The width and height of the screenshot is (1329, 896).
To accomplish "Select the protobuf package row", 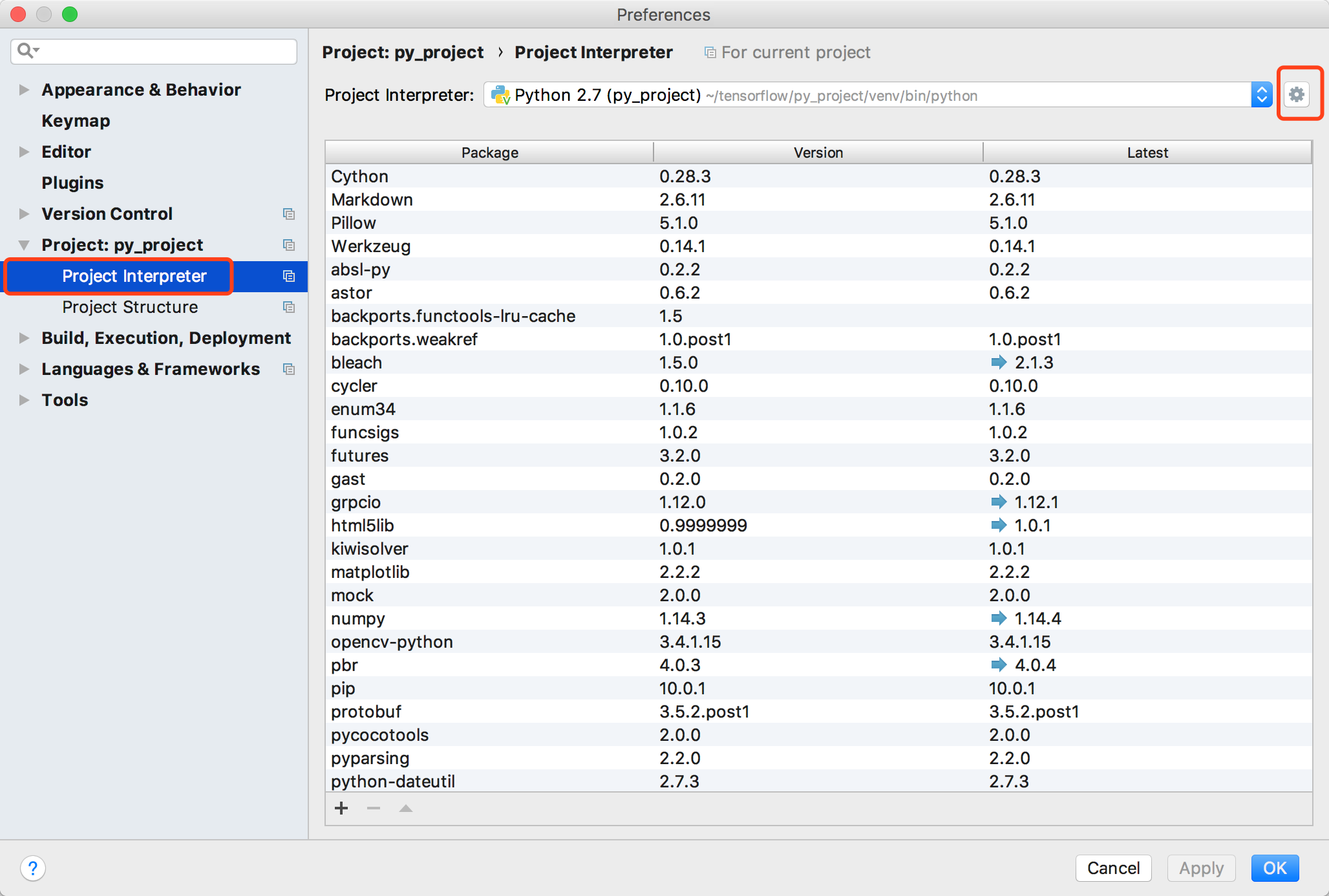I will pos(818,711).
